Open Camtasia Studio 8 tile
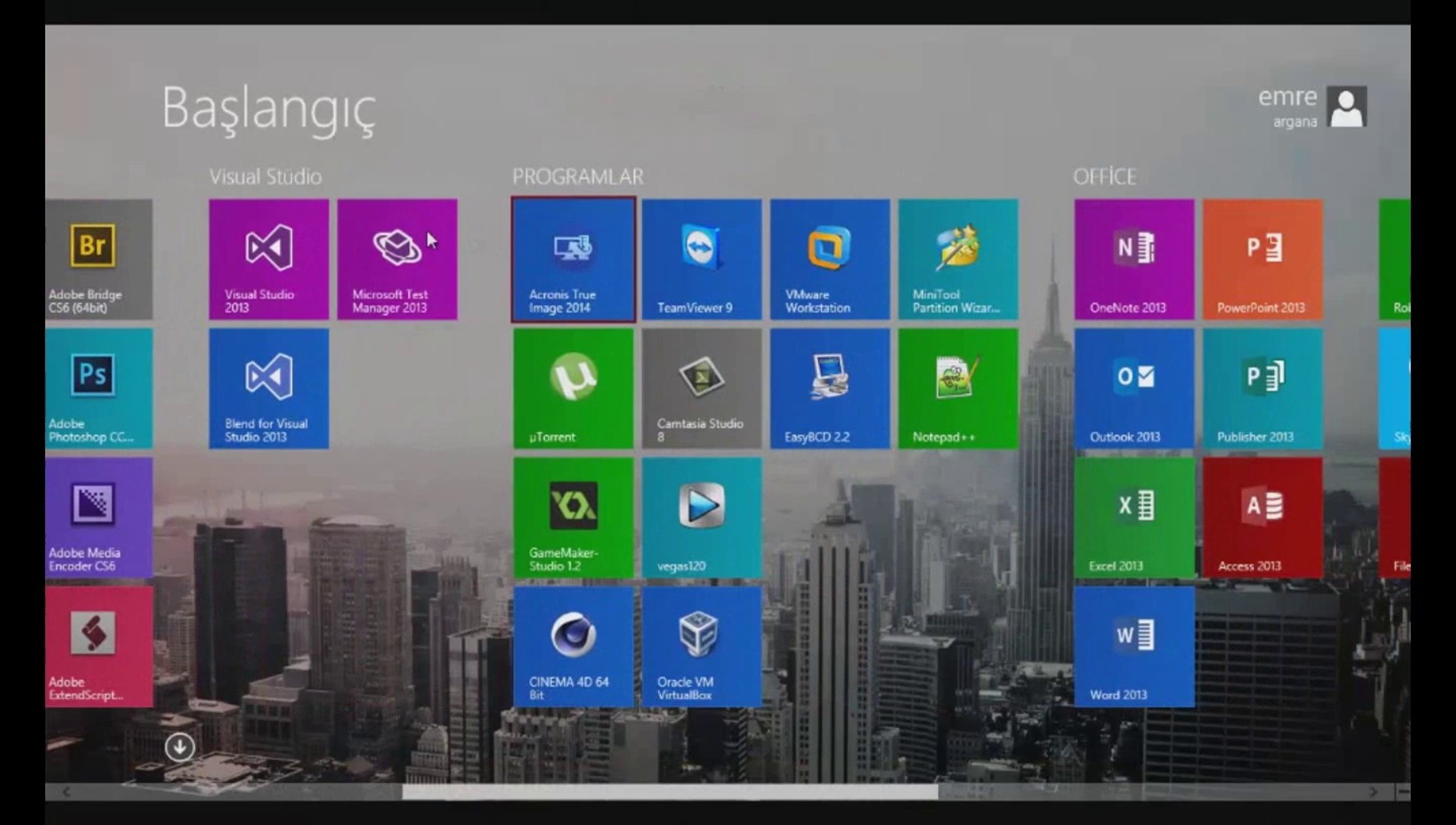 (x=702, y=389)
